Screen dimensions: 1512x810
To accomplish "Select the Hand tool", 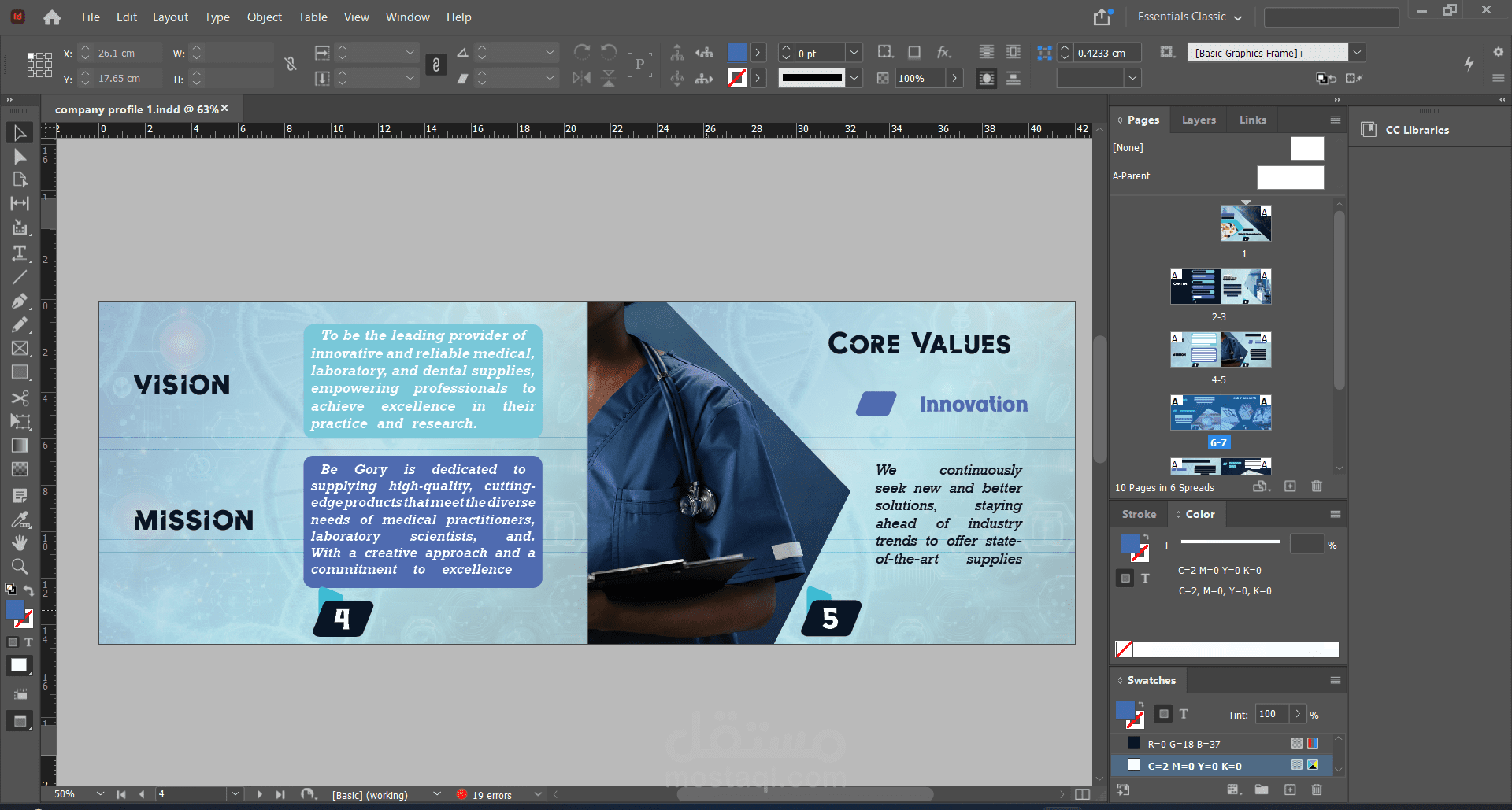I will click(20, 542).
